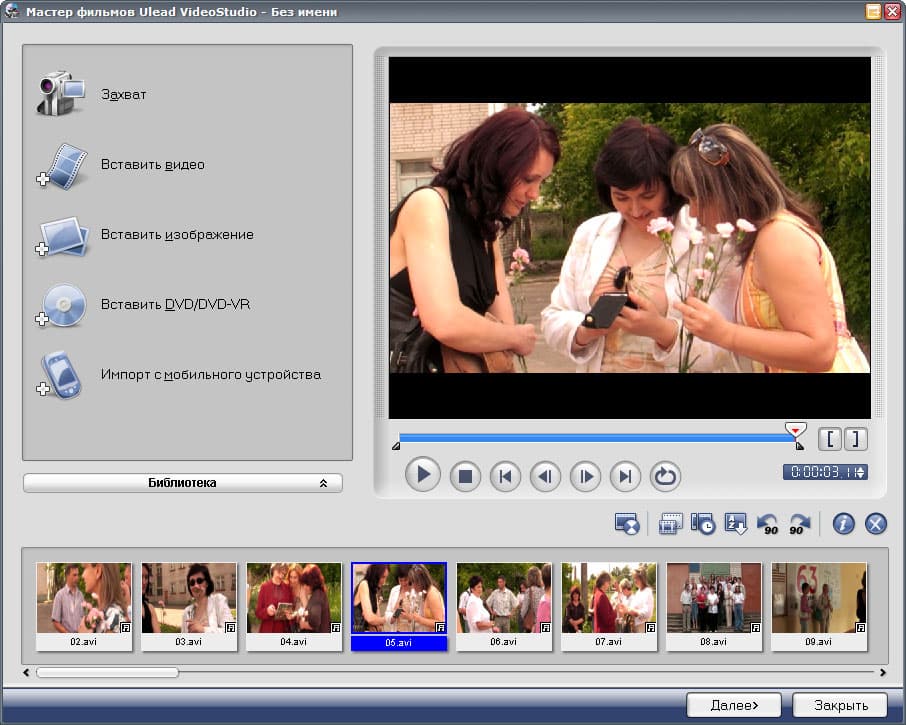Image resolution: width=906 pixels, height=725 pixels.
Task: Click scroll right arrow of clip list
Action: click(x=882, y=672)
